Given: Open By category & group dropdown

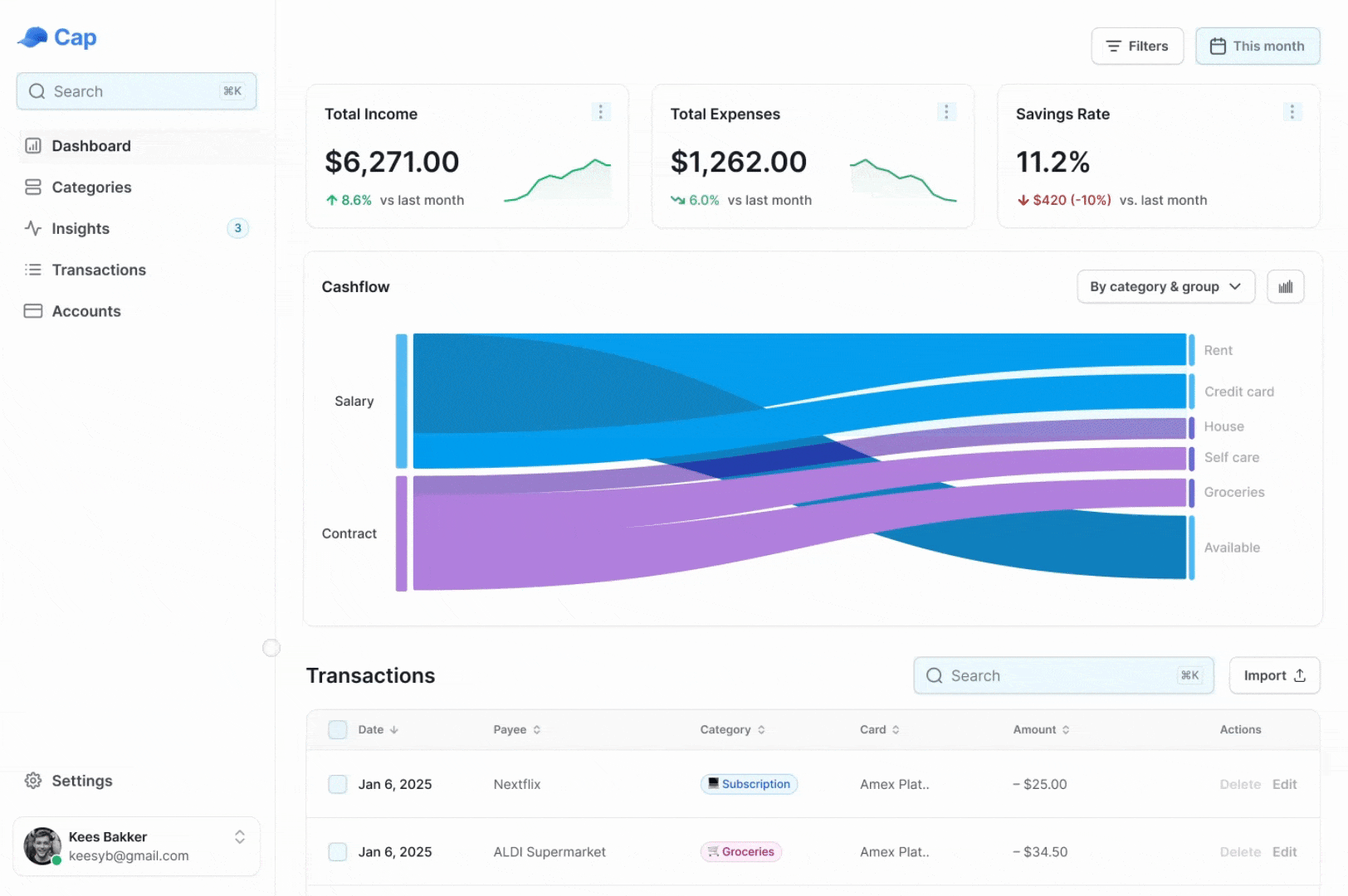Looking at the screenshot, I should [1165, 287].
